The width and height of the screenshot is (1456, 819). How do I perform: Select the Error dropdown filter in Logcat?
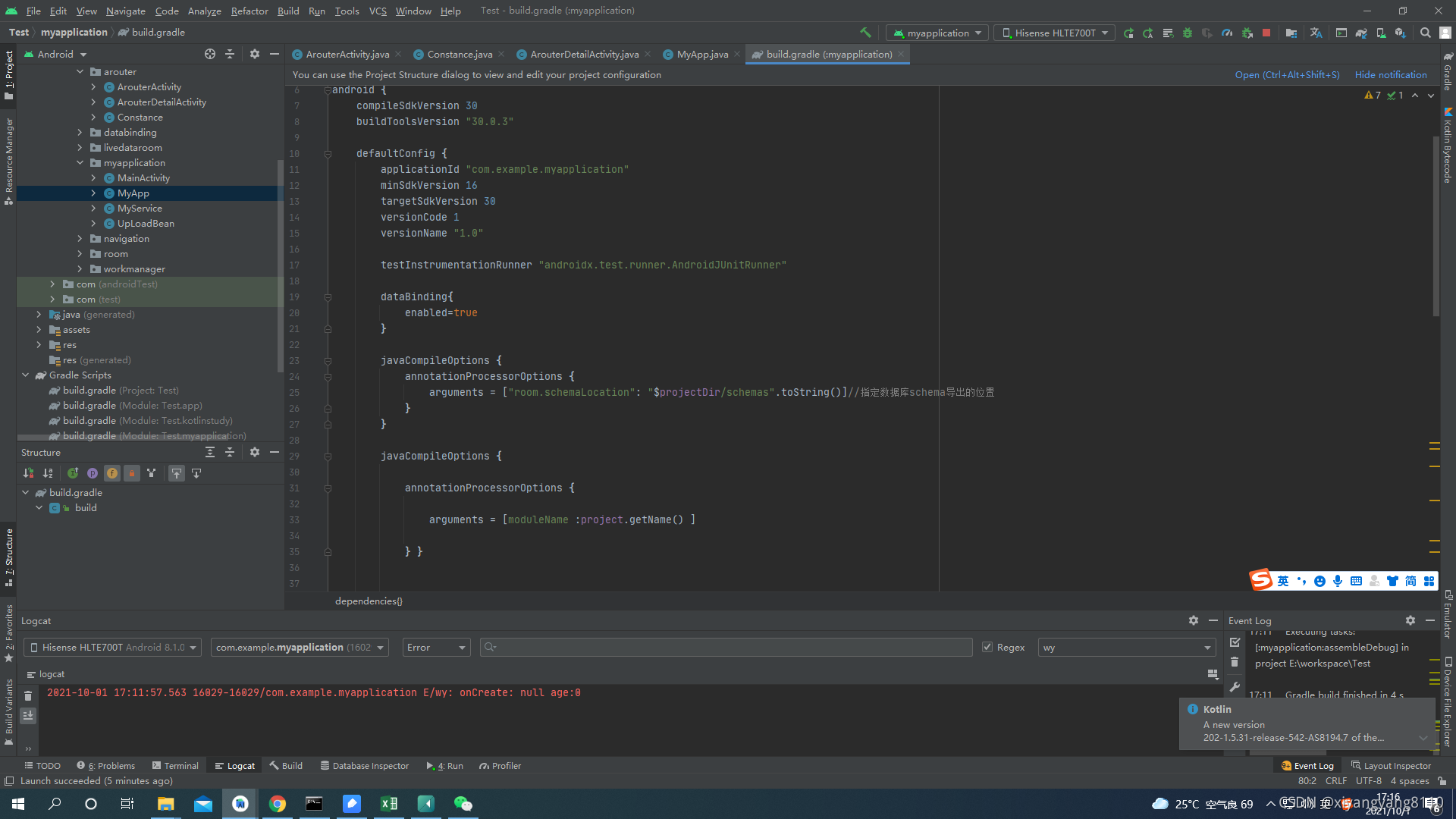point(435,647)
